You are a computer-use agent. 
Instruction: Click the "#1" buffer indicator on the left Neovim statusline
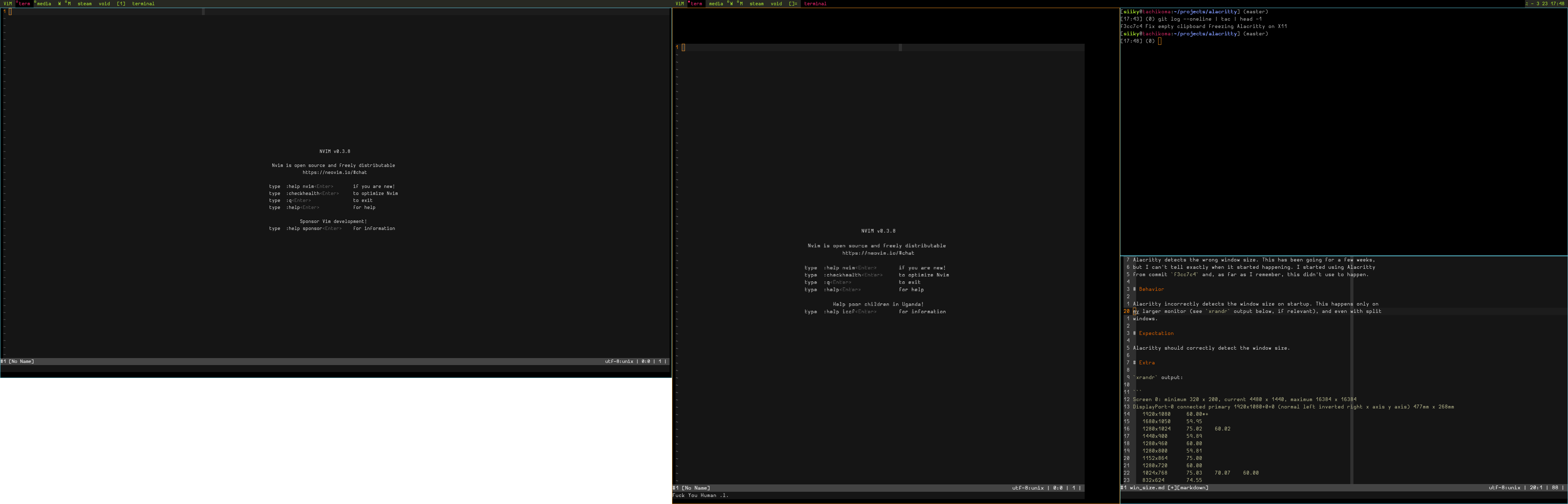coord(4,361)
